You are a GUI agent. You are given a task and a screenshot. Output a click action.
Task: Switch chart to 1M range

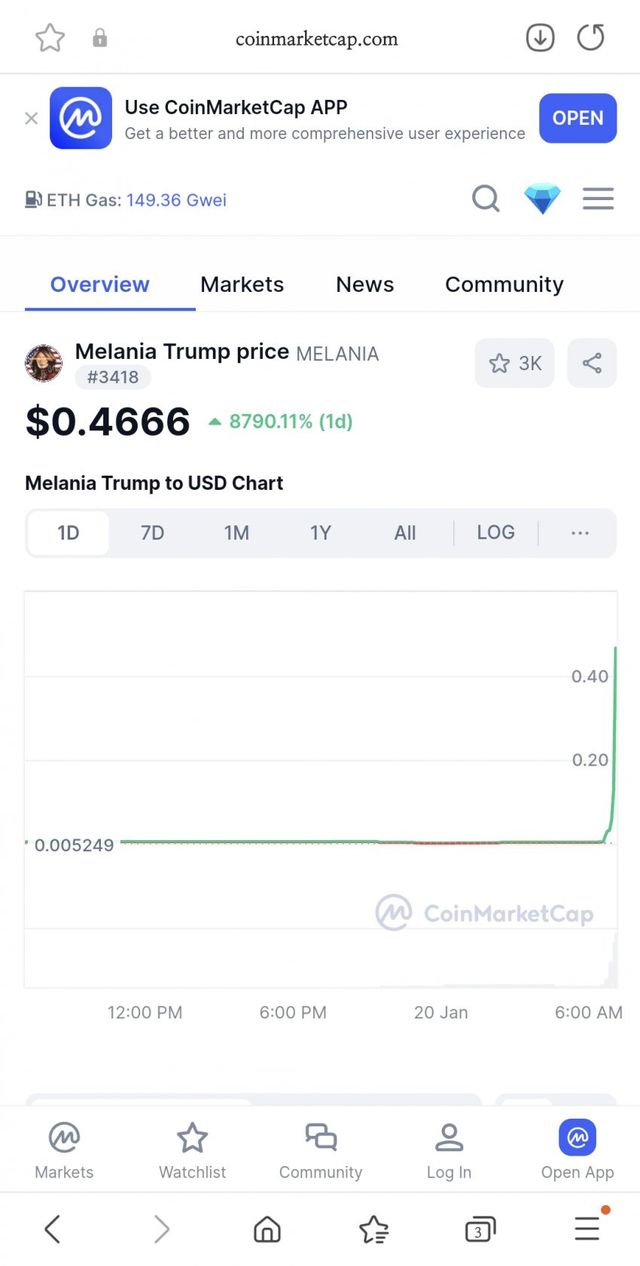[236, 533]
